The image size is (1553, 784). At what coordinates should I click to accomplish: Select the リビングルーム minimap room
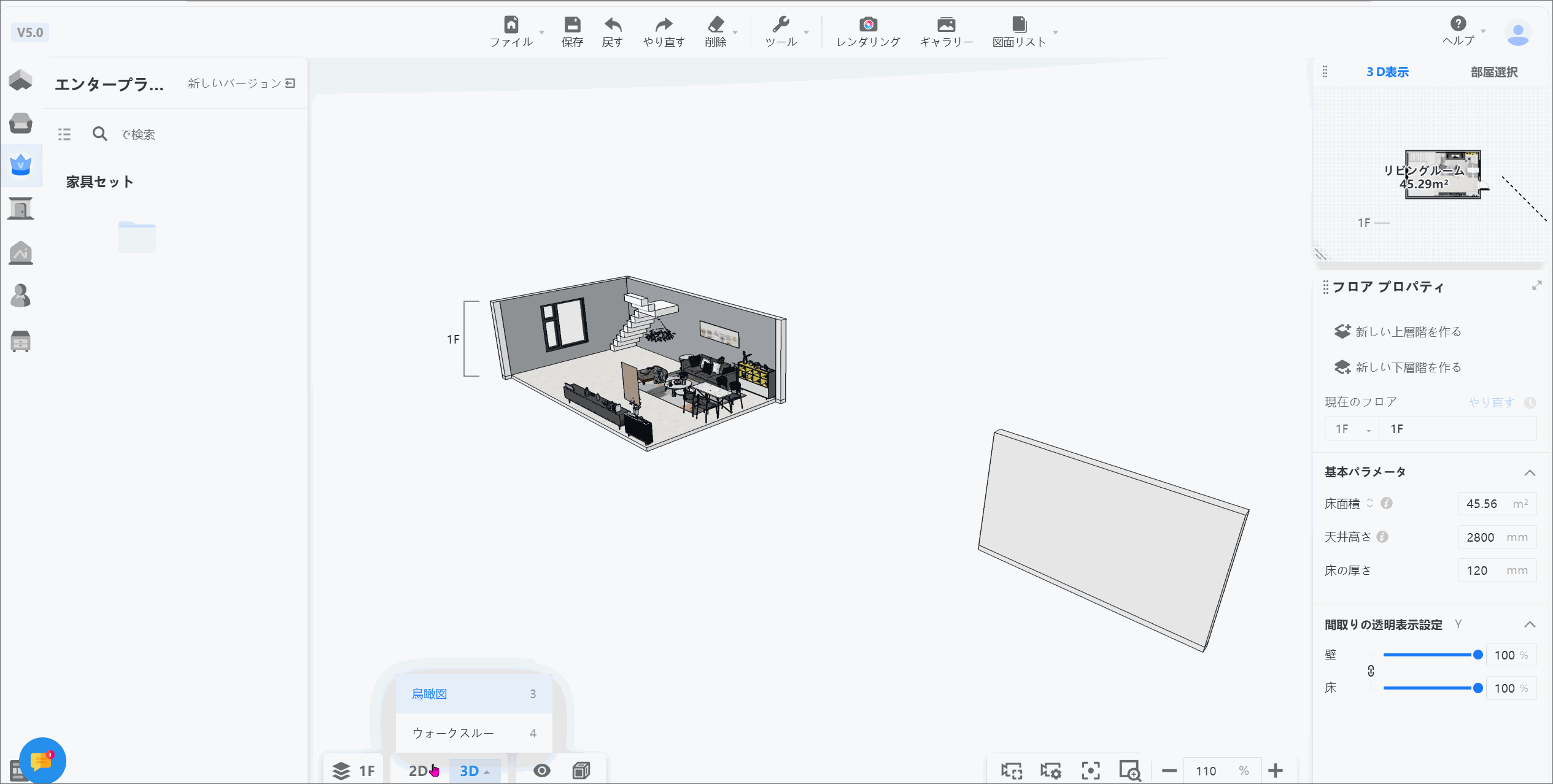coord(1443,174)
